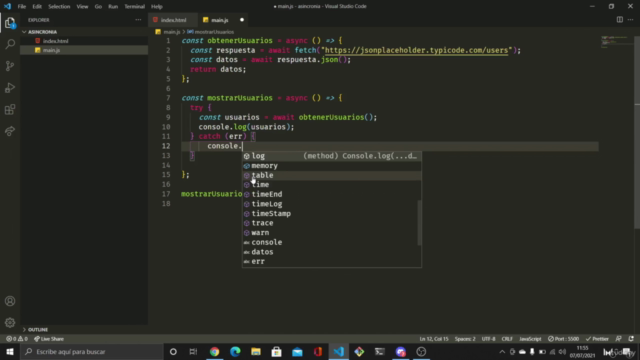The image size is (640, 360).
Task: Open the jsonplaceholder URL link
Action: [416, 50]
